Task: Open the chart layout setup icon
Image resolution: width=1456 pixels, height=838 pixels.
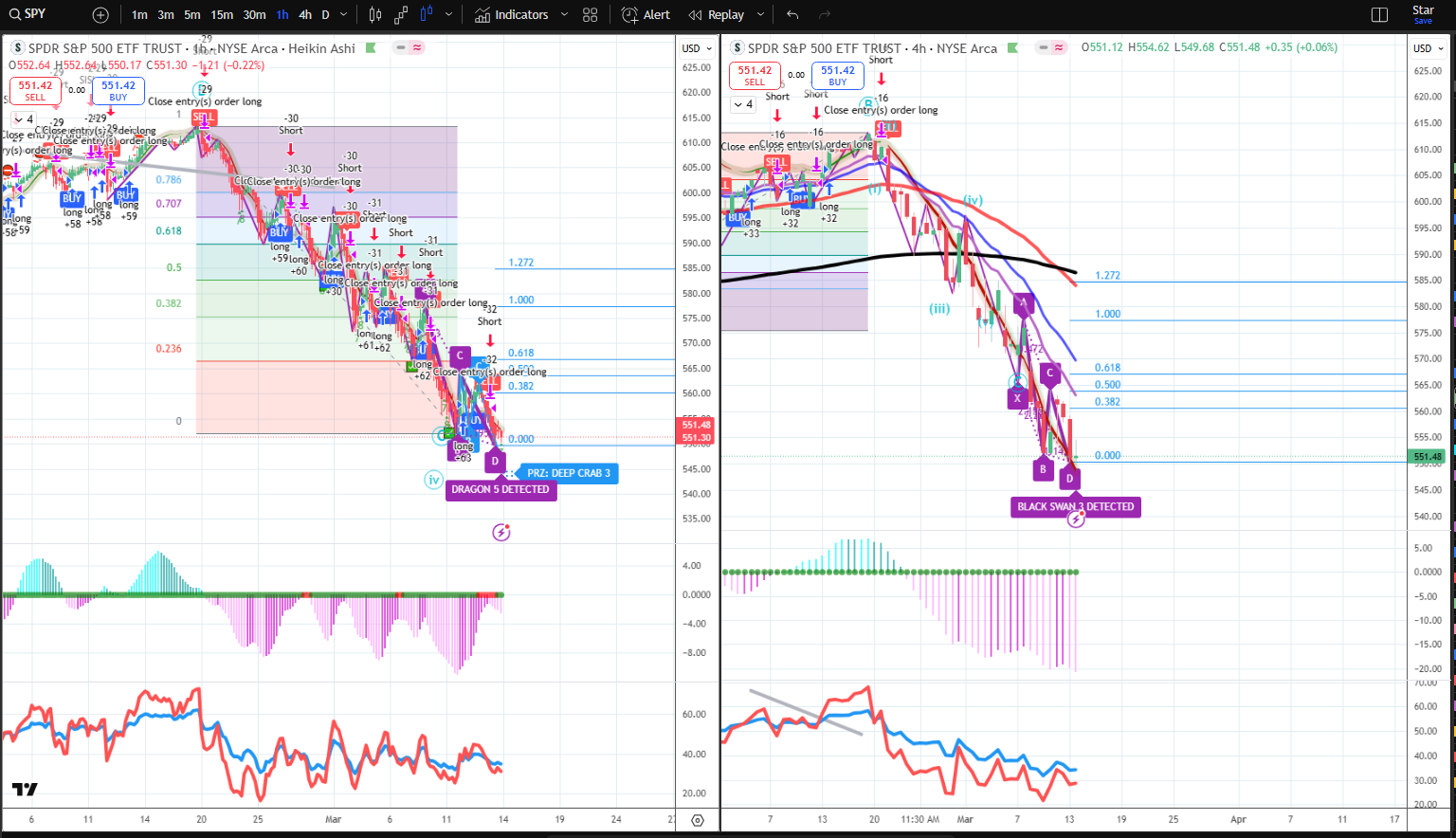Action: [x=1380, y=15]
